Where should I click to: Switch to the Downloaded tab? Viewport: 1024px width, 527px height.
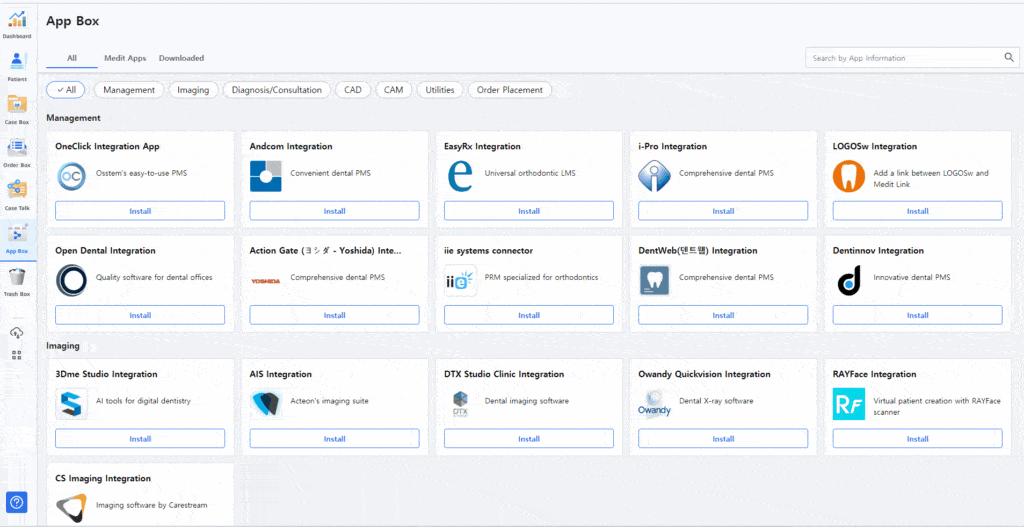[182, 58]
